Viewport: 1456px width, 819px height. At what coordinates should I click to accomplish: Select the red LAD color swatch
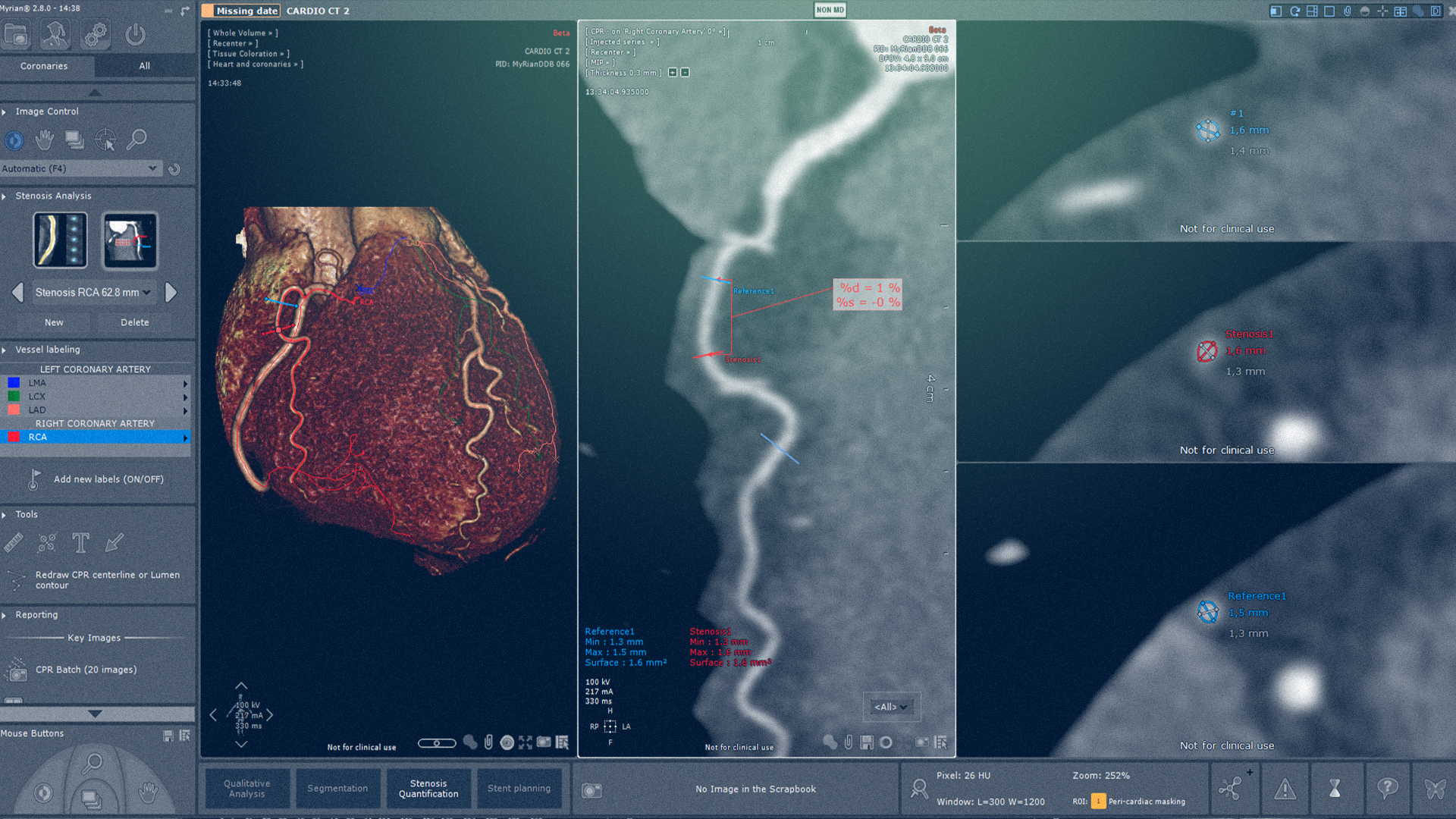click(x=14, y=409)
